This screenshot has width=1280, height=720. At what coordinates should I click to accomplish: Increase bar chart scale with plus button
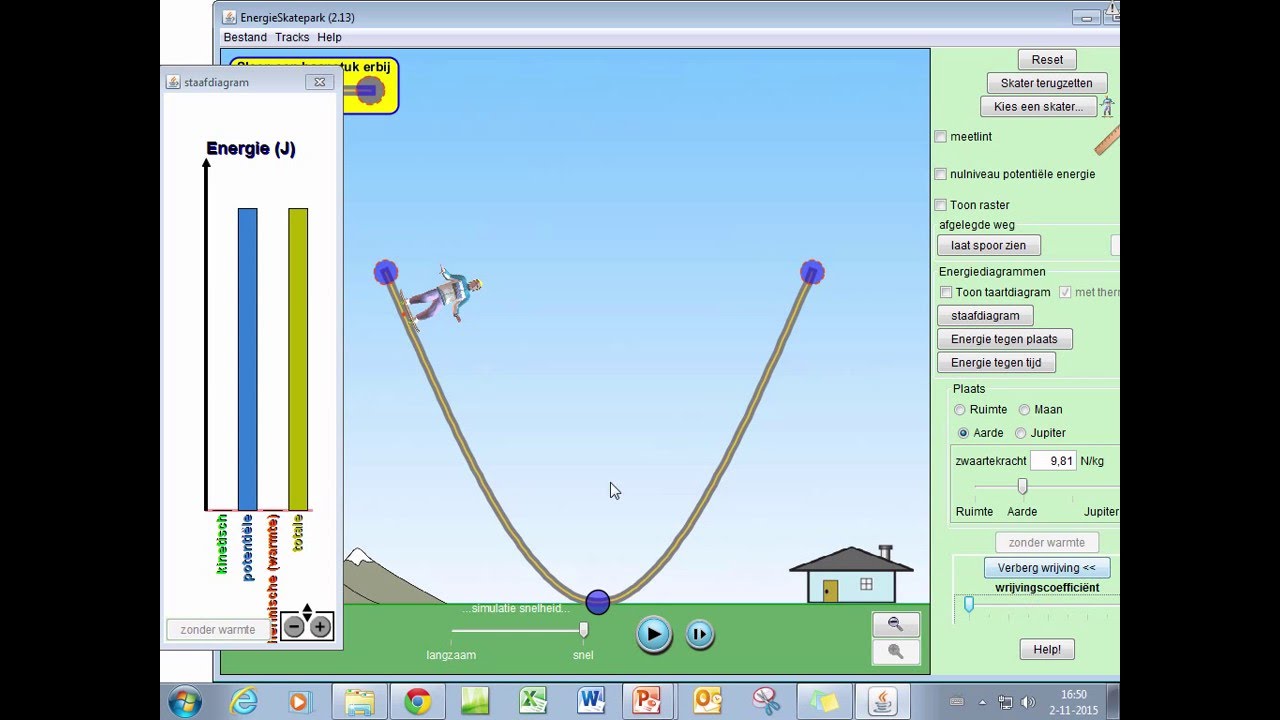[x=320, y=627]
